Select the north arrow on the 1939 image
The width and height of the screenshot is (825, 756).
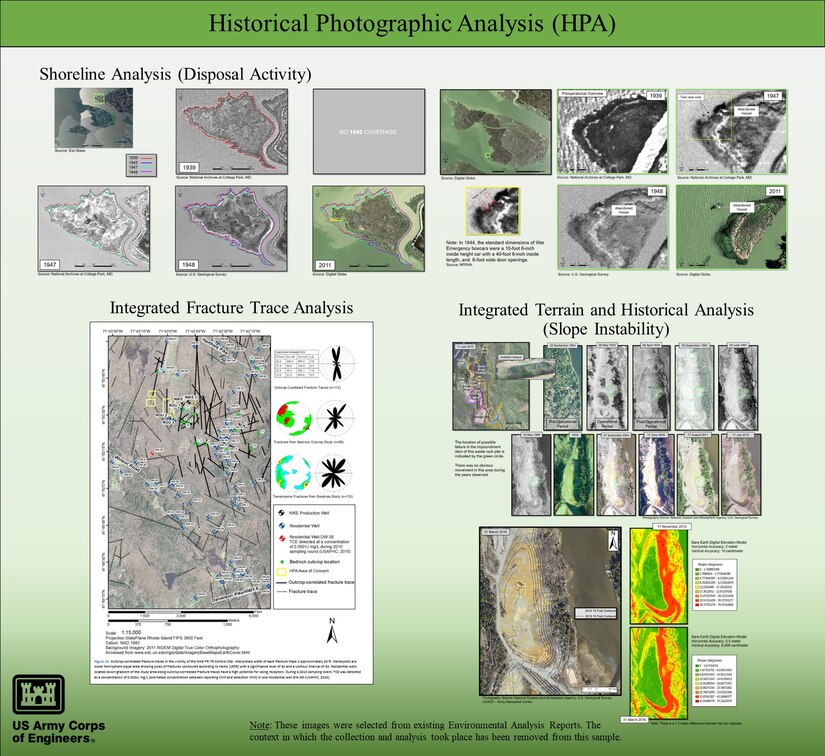[x=179, y=97]
